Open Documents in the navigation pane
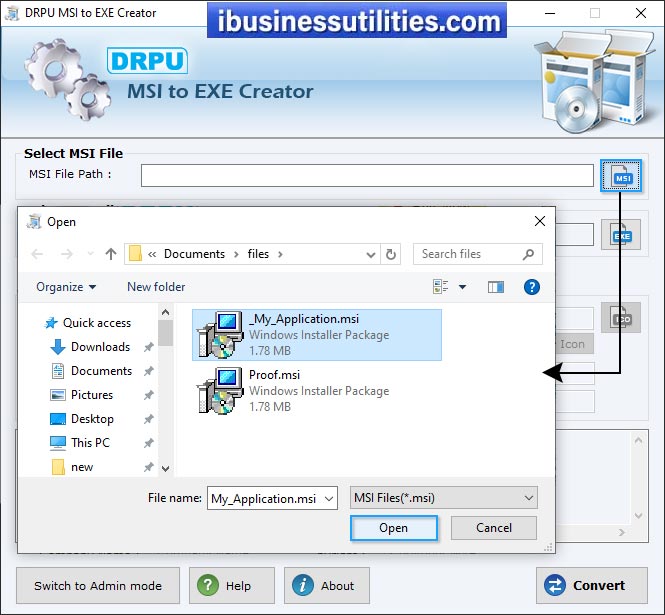 (x=91, y=371)
